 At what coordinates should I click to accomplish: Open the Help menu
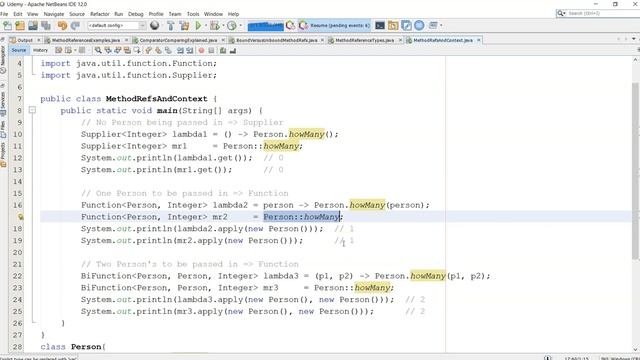tap(233, 14)
